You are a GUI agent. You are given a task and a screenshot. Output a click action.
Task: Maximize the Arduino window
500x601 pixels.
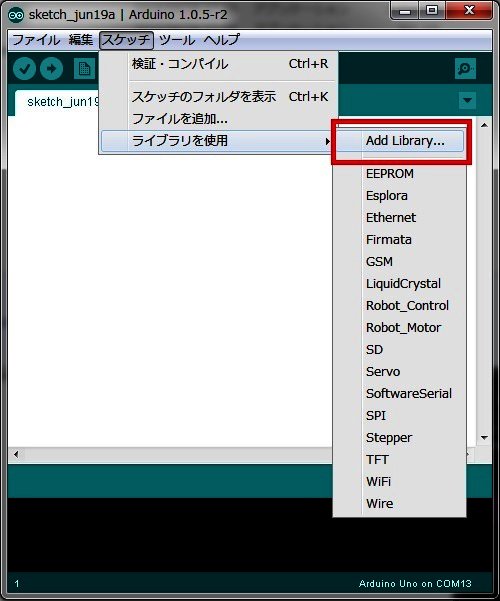point(432,11)
